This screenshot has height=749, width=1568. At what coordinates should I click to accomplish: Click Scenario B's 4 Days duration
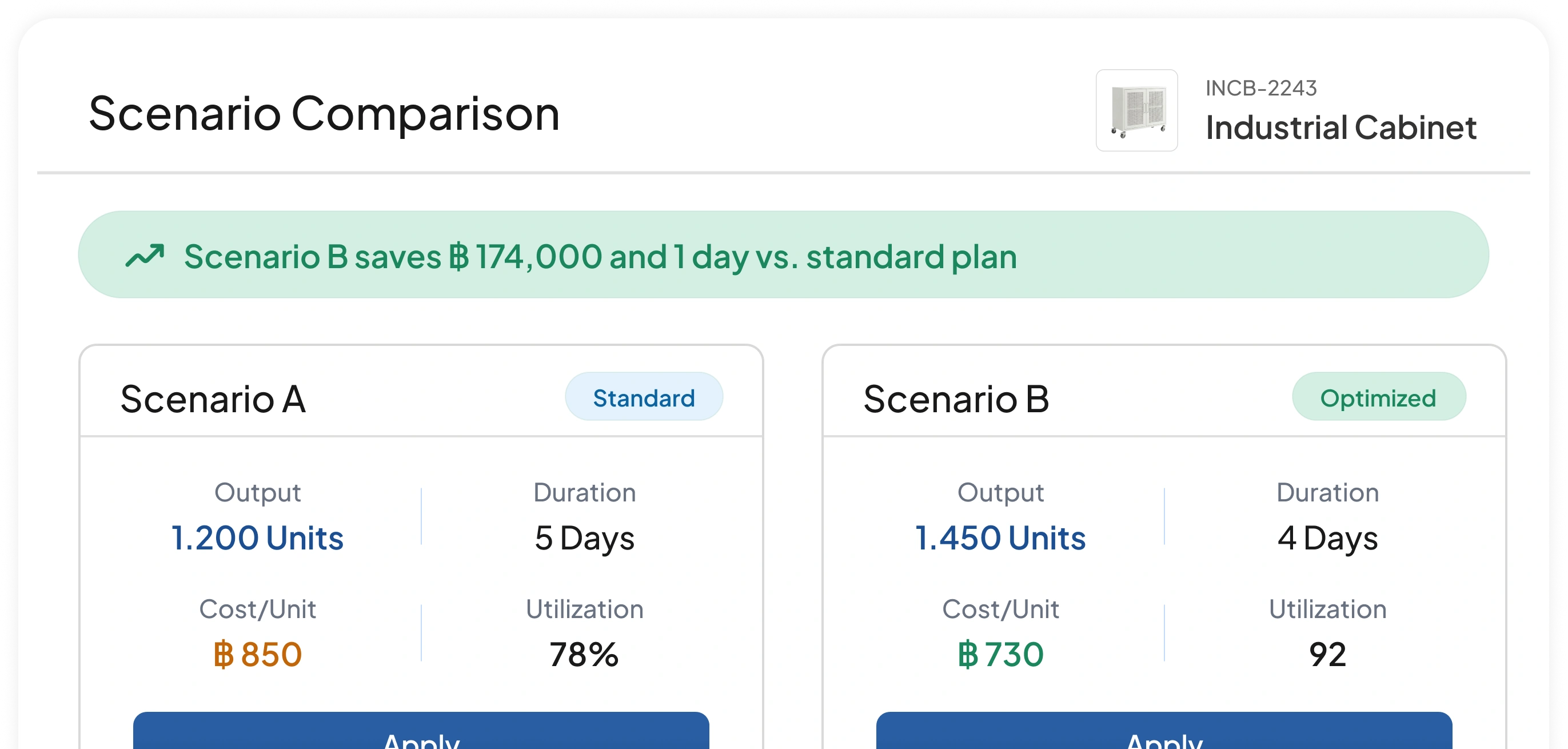click(1327, 538)
